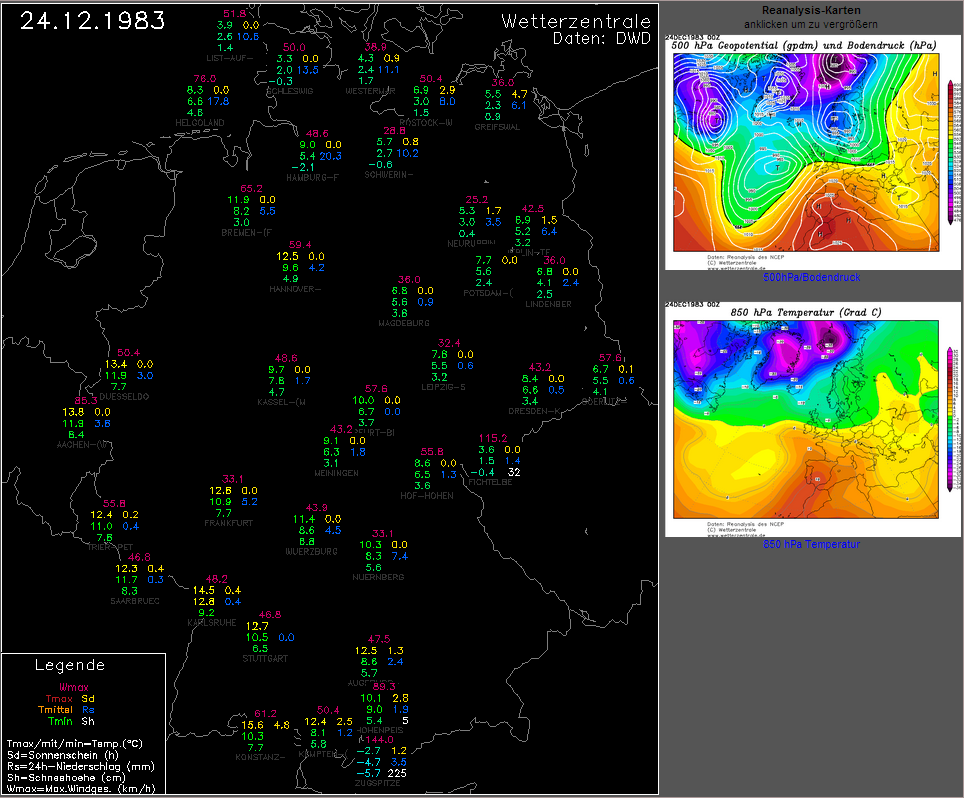Select the MAGDEBURG station label

[404, 324]
